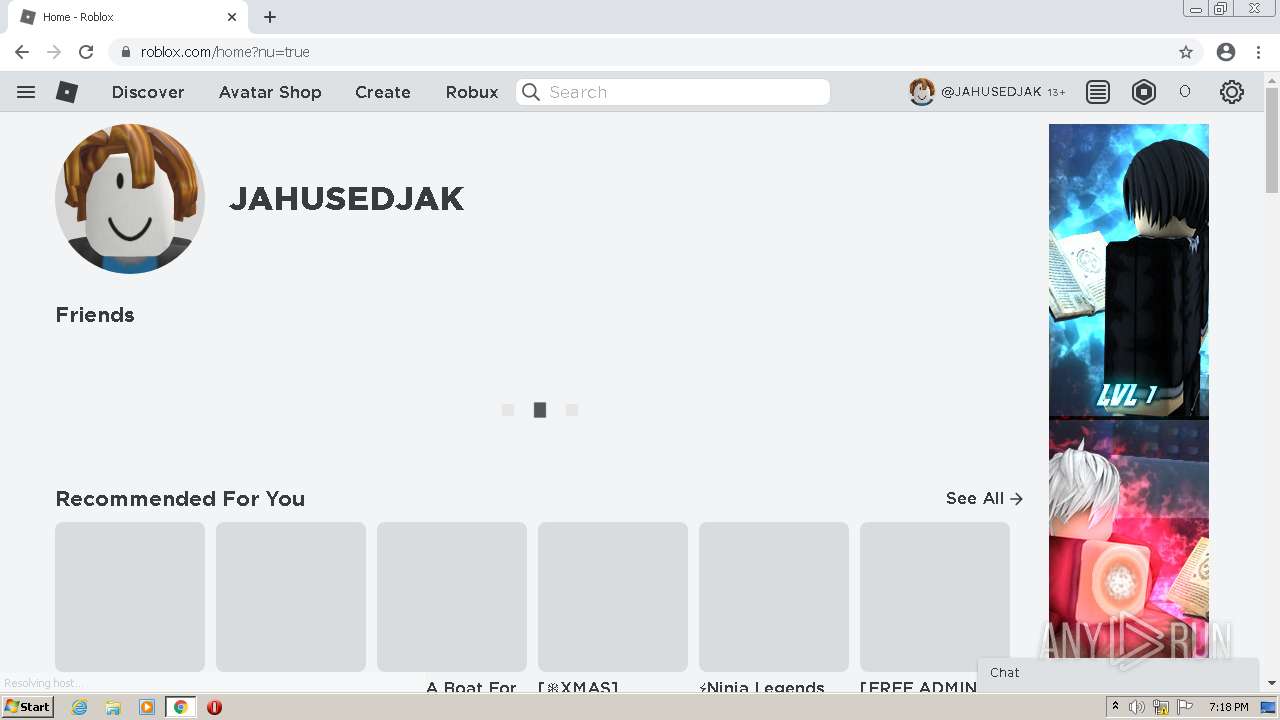Click the Friends section heading
The height and width of the screenshot is (720, 1280).
[x=95, y=315]
